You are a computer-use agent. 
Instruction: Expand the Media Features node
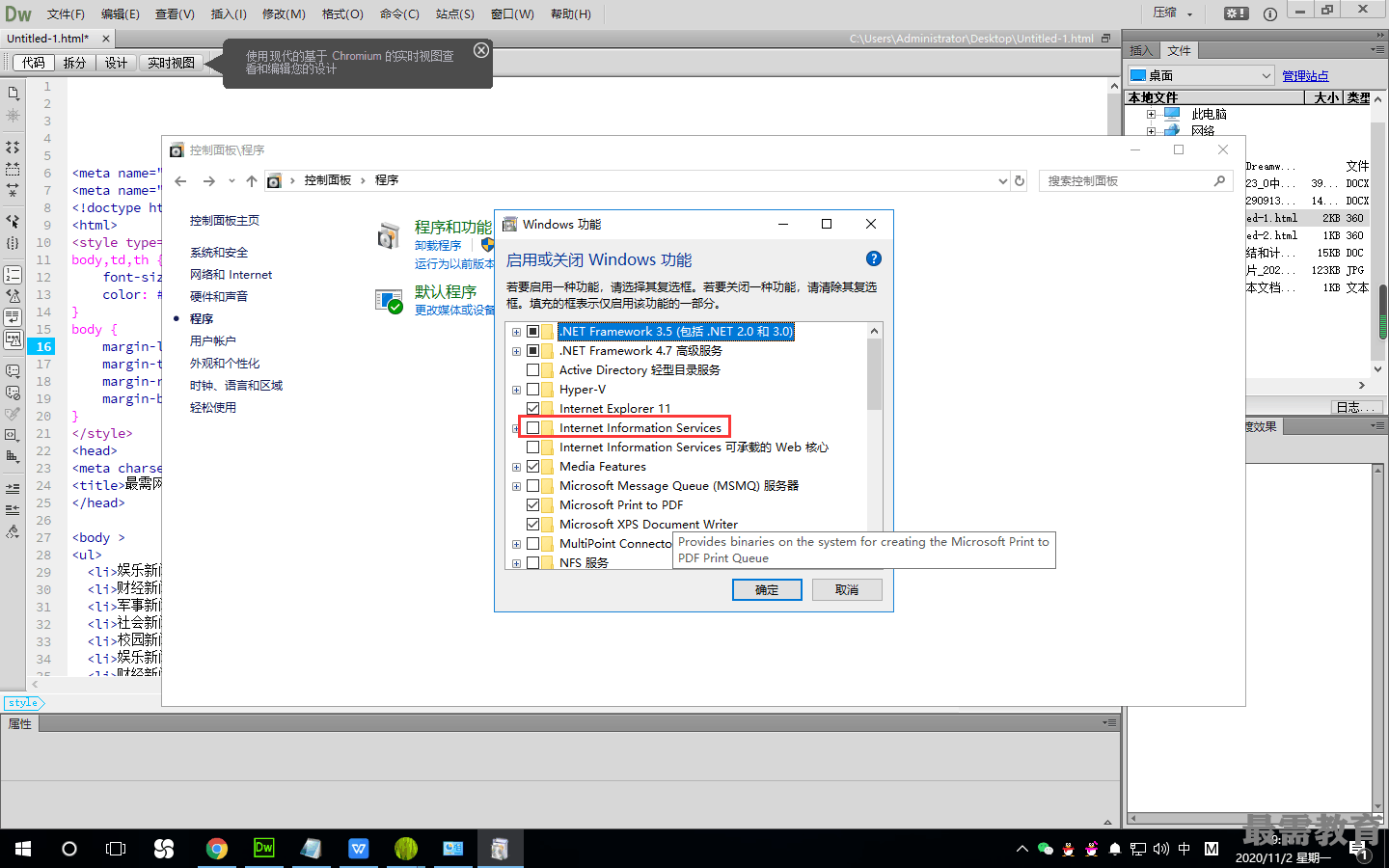tap(516, 467)
